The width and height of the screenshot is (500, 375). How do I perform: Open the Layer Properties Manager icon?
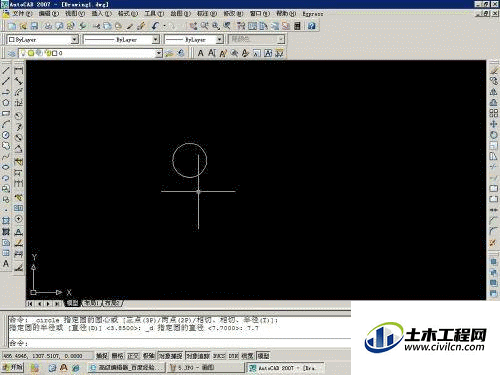[12, 53]
